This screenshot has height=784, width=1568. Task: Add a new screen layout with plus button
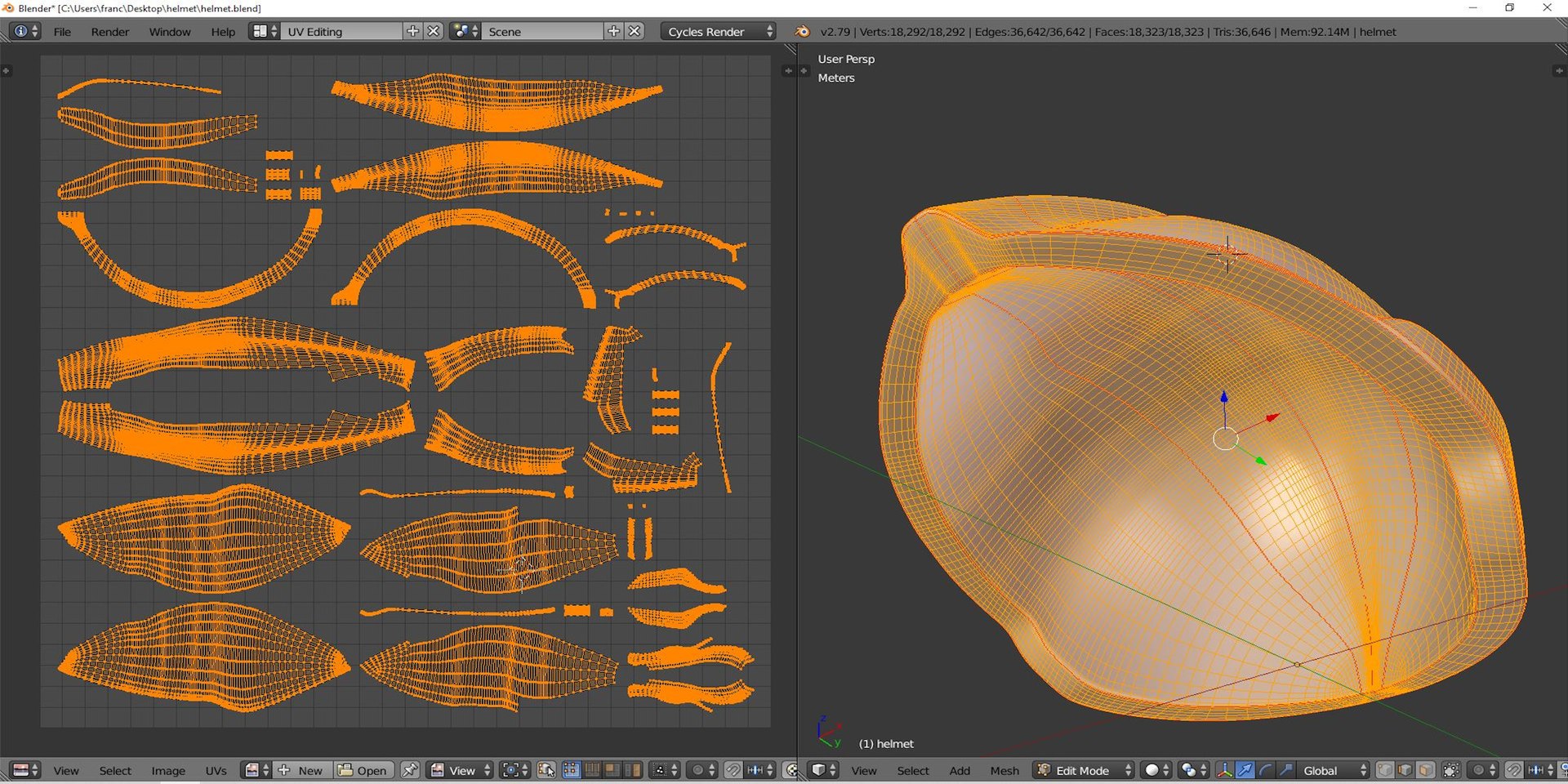coord(412,31)
